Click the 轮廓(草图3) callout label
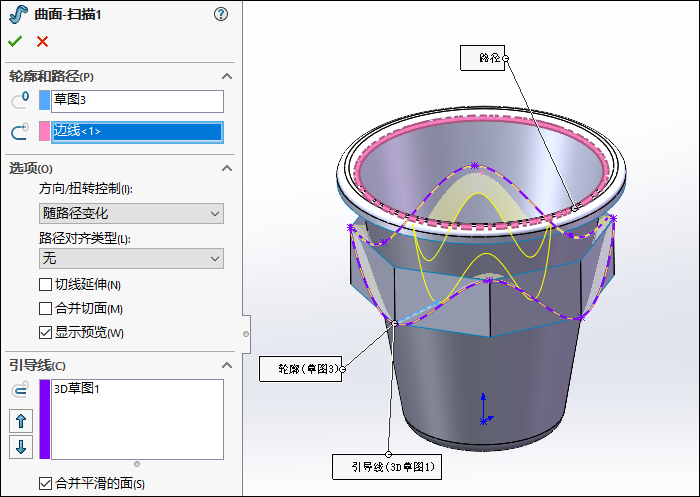Viewport: 700px width, 497px height. click(x=300, y=369)
